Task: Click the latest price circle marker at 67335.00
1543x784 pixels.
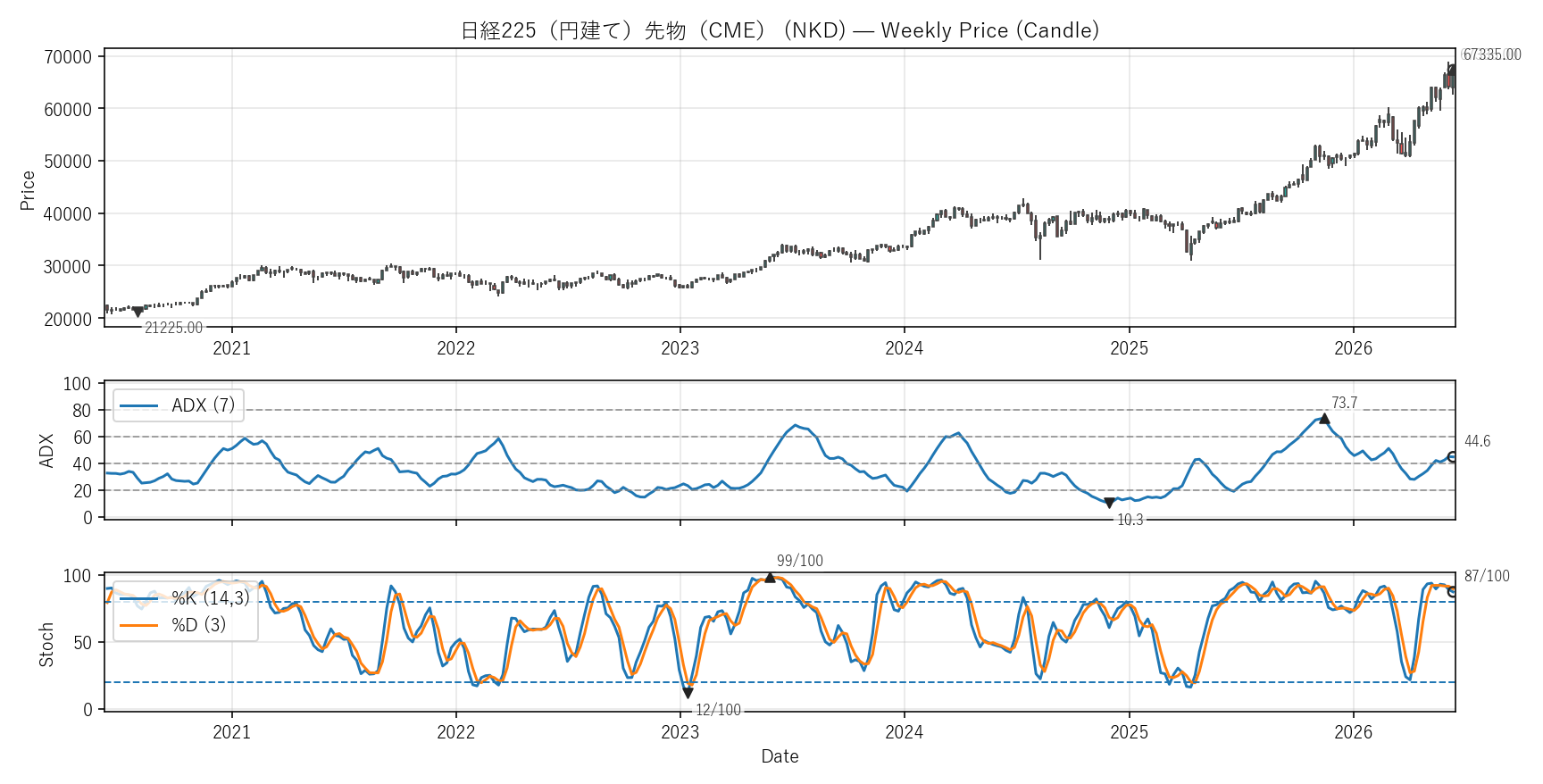Action: tap(1453, 70)
